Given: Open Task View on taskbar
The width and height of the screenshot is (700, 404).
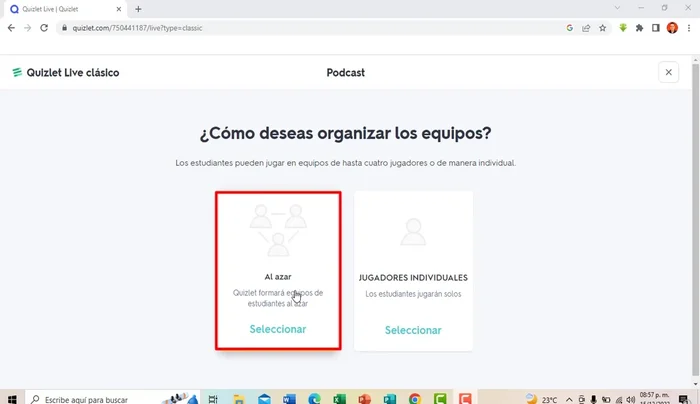Looking at the screenshot, I should pos(213,399).
